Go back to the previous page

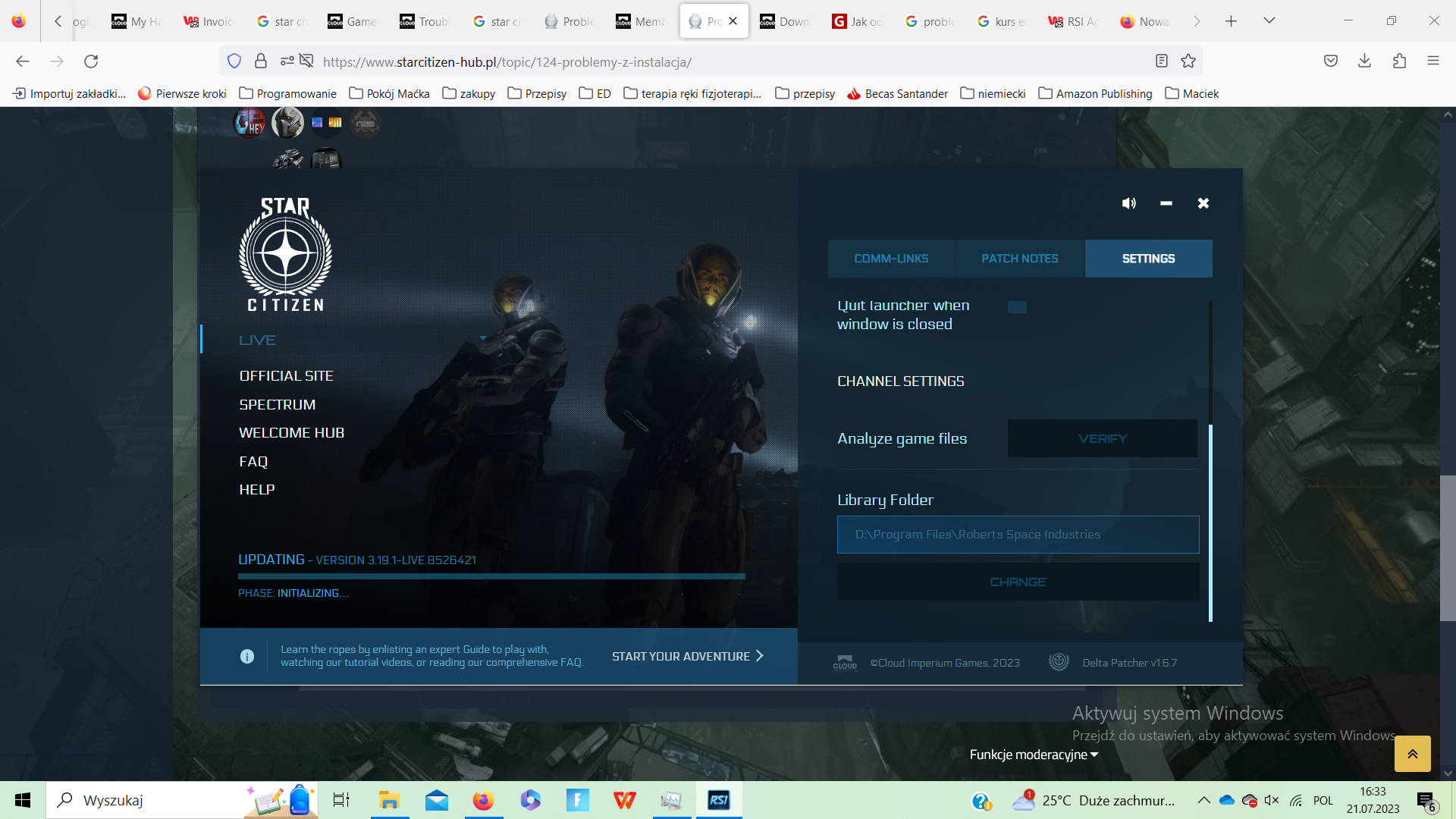click(x=23, y=61)
